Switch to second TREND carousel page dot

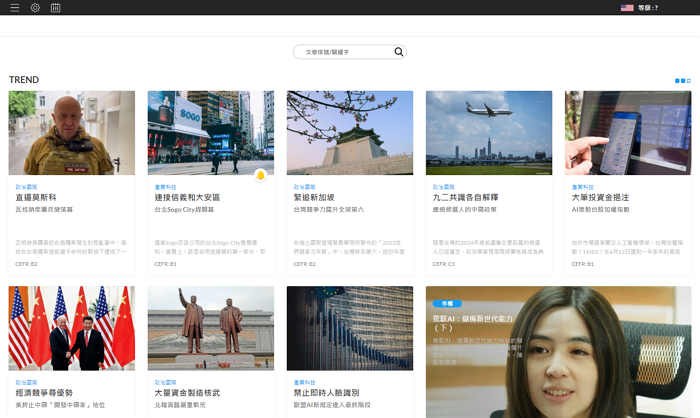coord(683,81)
